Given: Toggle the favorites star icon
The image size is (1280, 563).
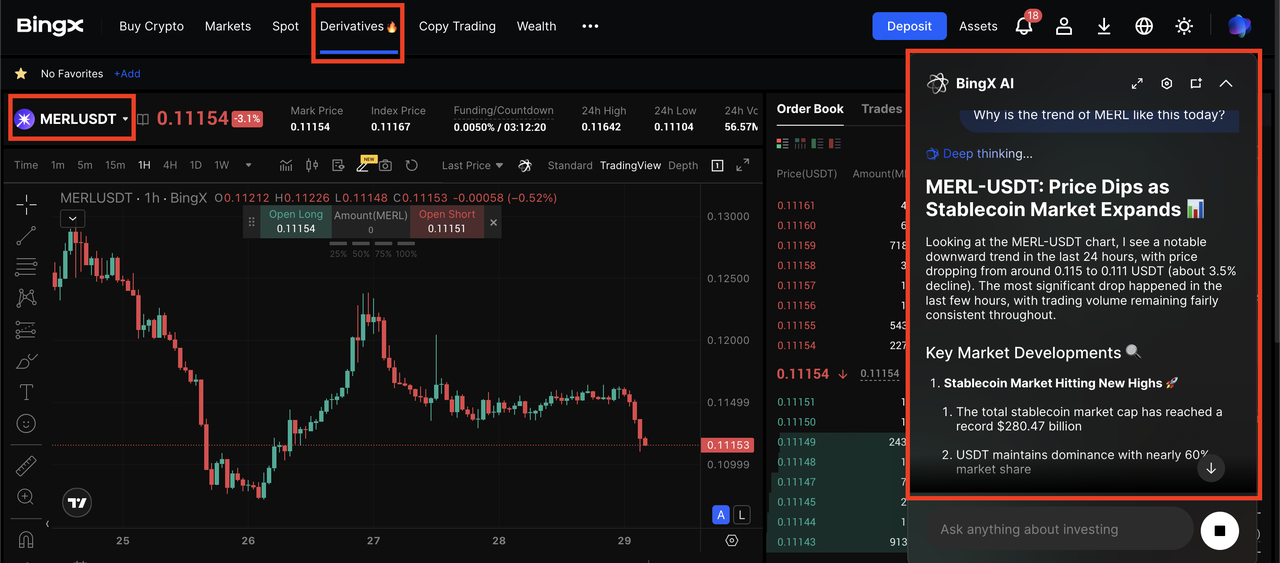Looking at the screenshot, I should (20, 74).
